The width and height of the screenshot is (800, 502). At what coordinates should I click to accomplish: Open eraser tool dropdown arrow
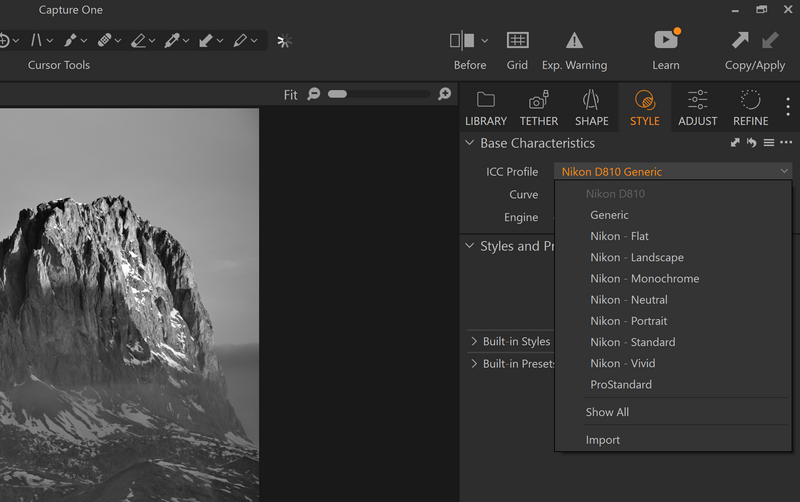click(152, 41)
